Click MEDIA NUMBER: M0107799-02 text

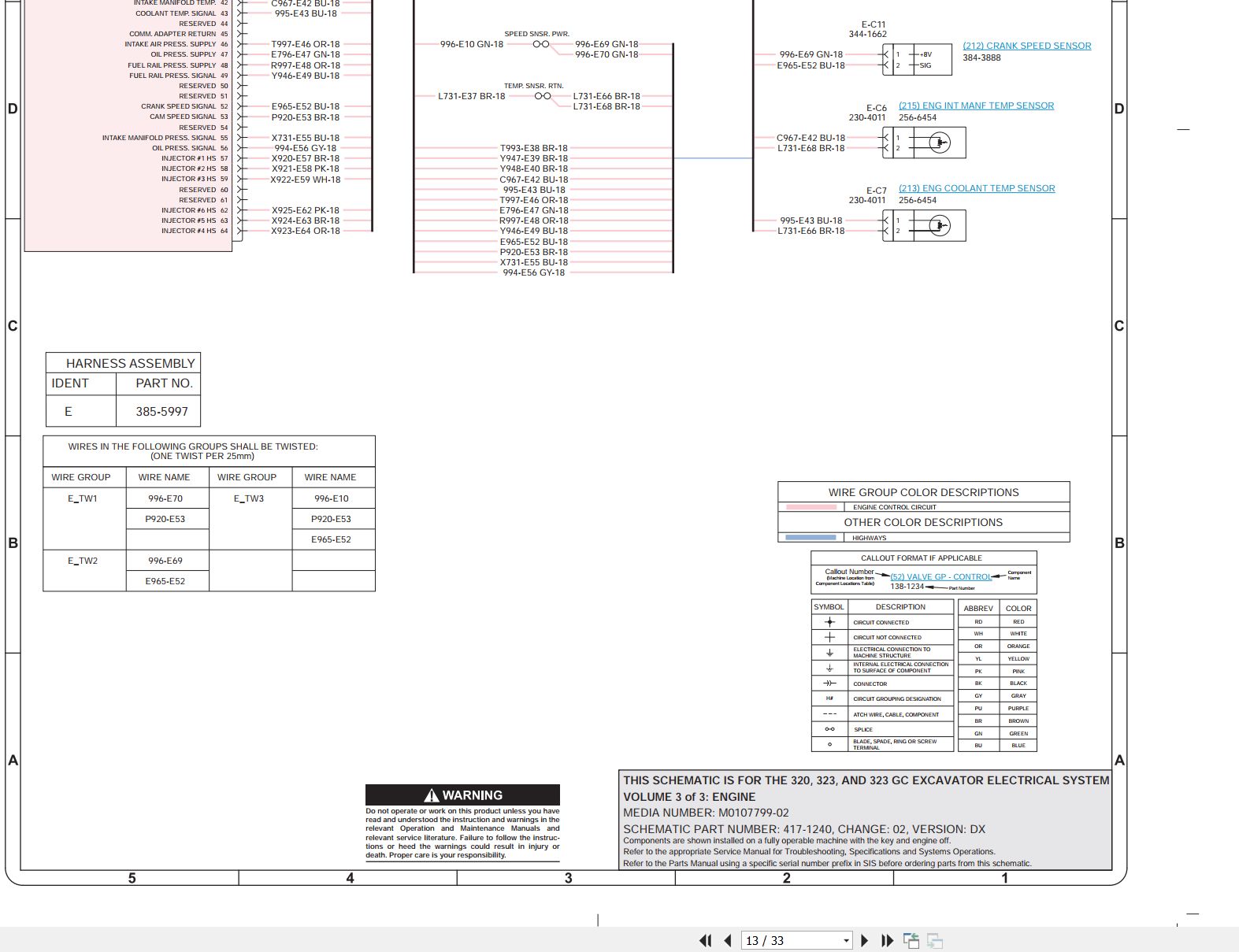click(x=706, y=813)
